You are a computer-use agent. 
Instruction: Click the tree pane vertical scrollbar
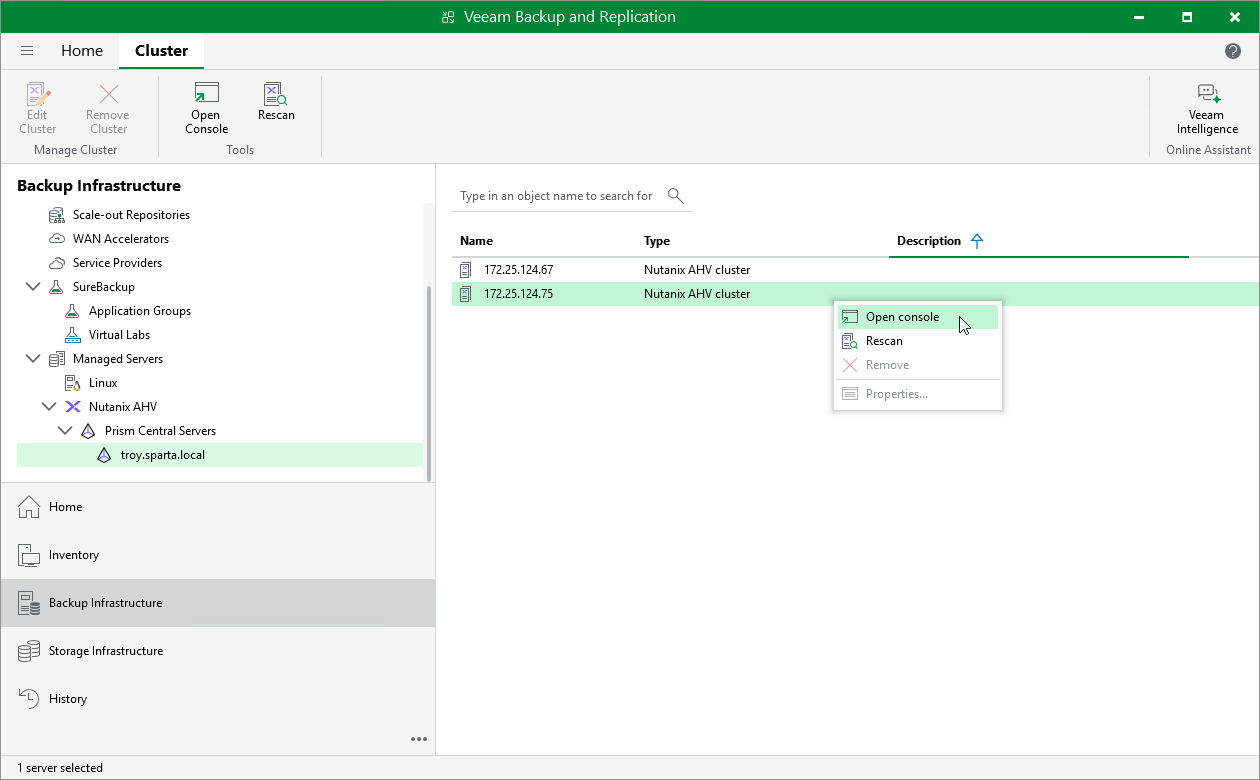click(430, 385)
